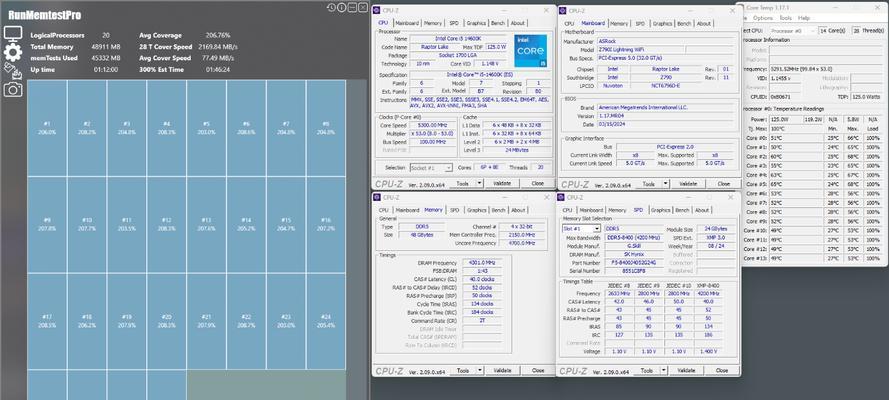
Task: Open RunMemtestPro settings gear icon
Action: [x=13, y=53]
